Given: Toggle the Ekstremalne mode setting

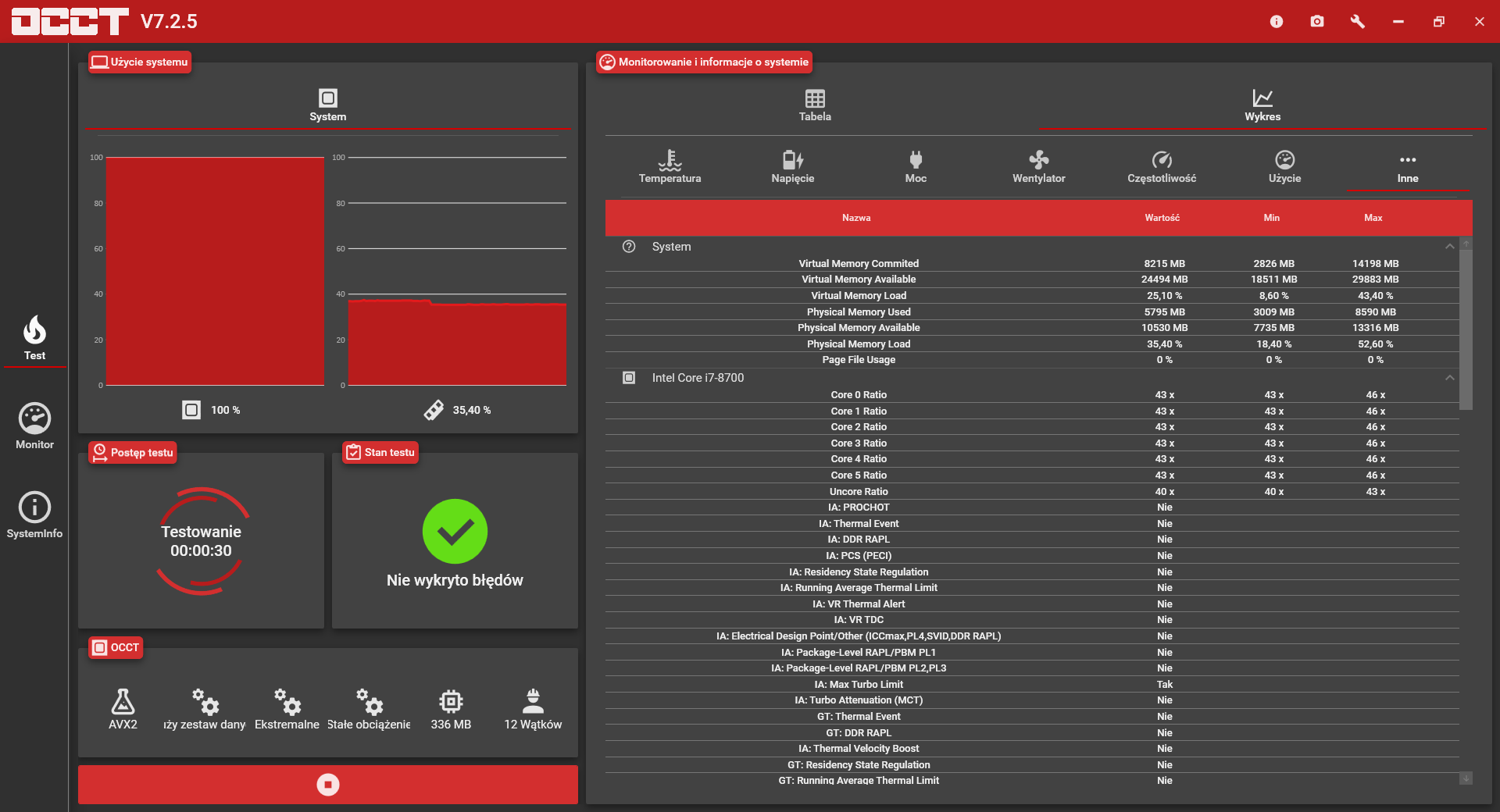Looking at the screenshot, I should [x=287, y=709].
